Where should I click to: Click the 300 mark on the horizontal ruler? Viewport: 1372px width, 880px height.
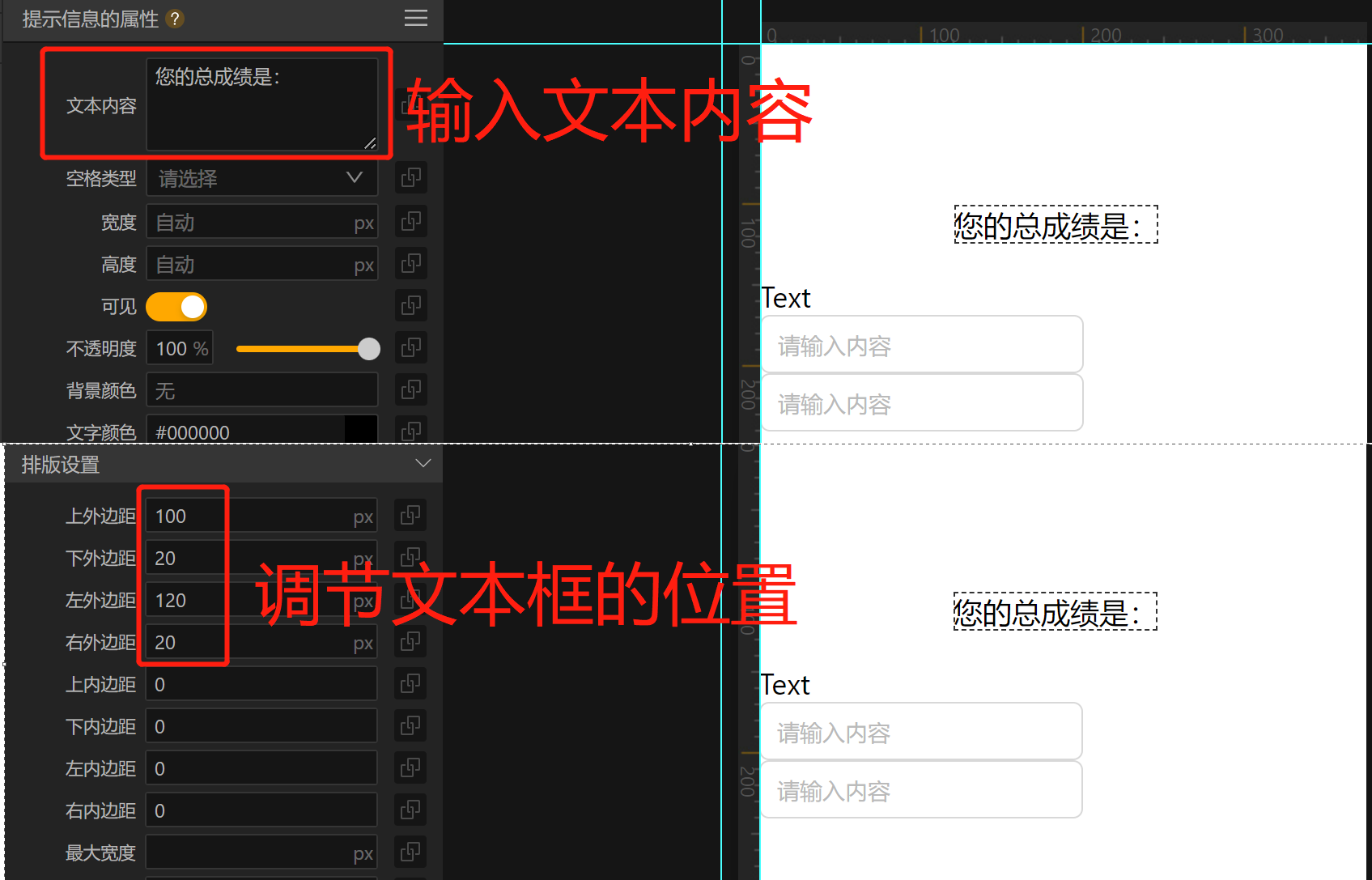(1268, 35)
